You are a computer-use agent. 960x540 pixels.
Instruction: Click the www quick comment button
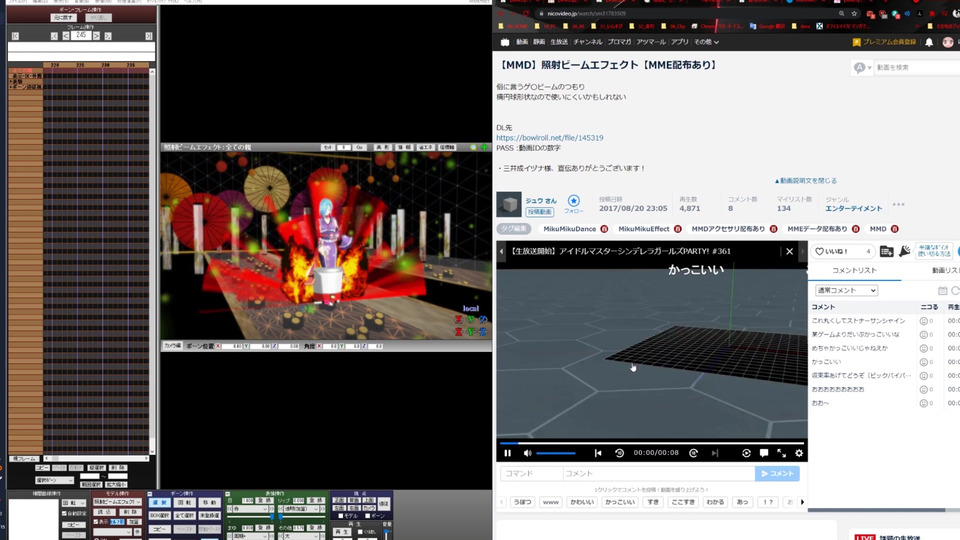tap(550, 502)
